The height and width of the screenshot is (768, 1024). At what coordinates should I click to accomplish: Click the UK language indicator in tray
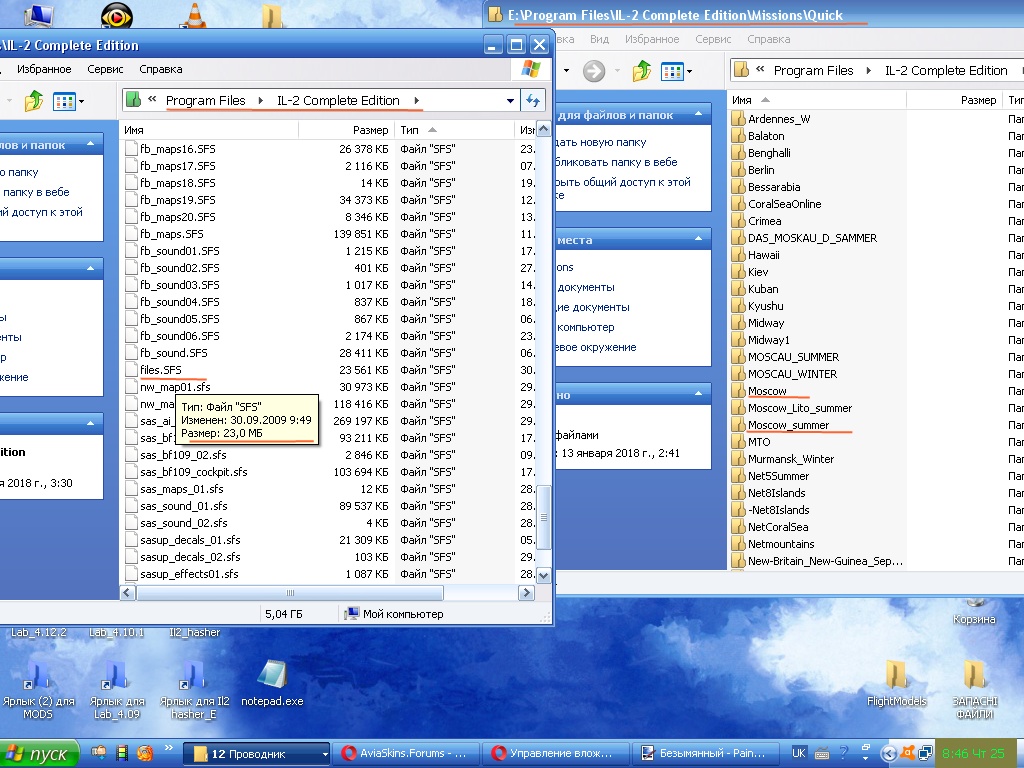[x=798, y=753]
